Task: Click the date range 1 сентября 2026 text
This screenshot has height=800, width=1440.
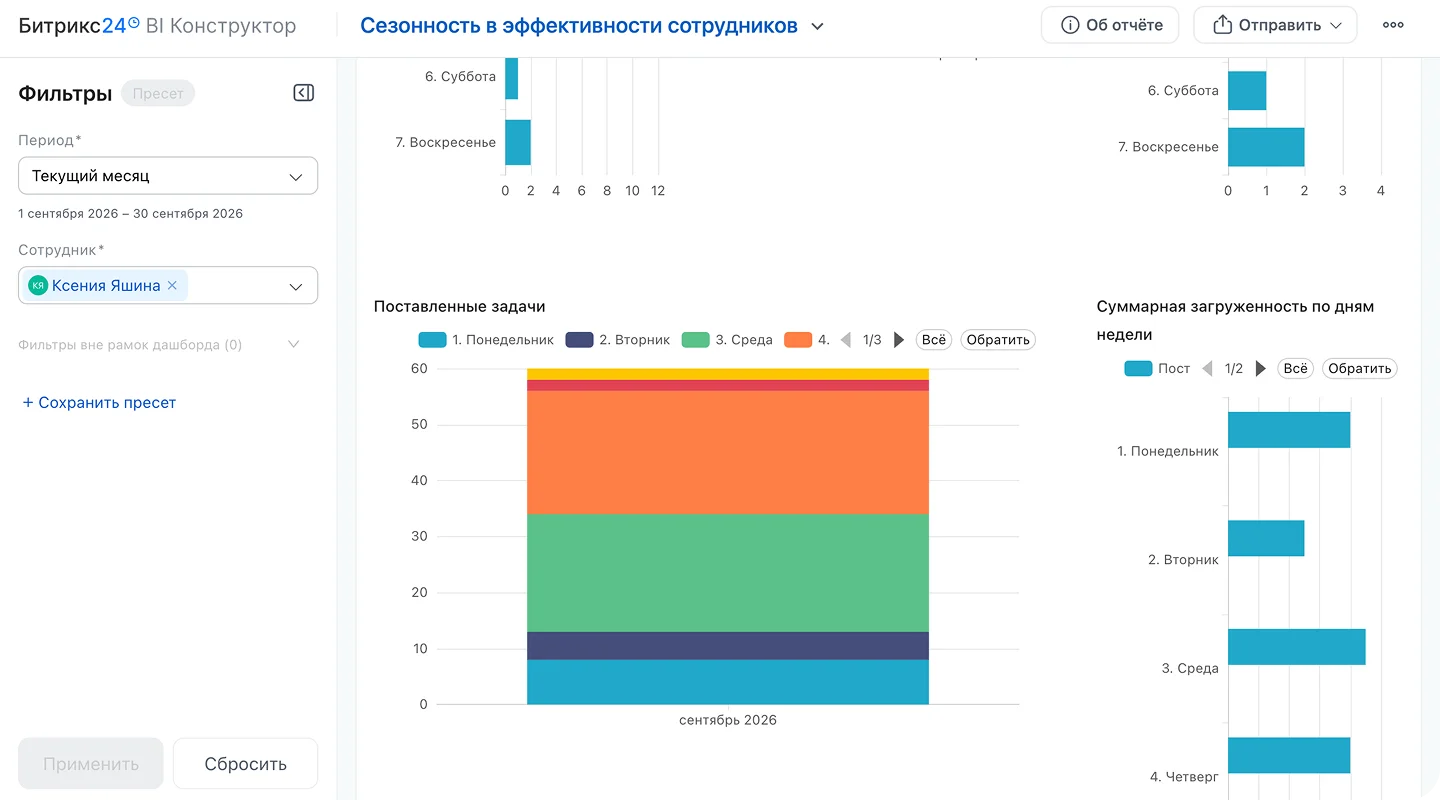Action: point(131,213)
